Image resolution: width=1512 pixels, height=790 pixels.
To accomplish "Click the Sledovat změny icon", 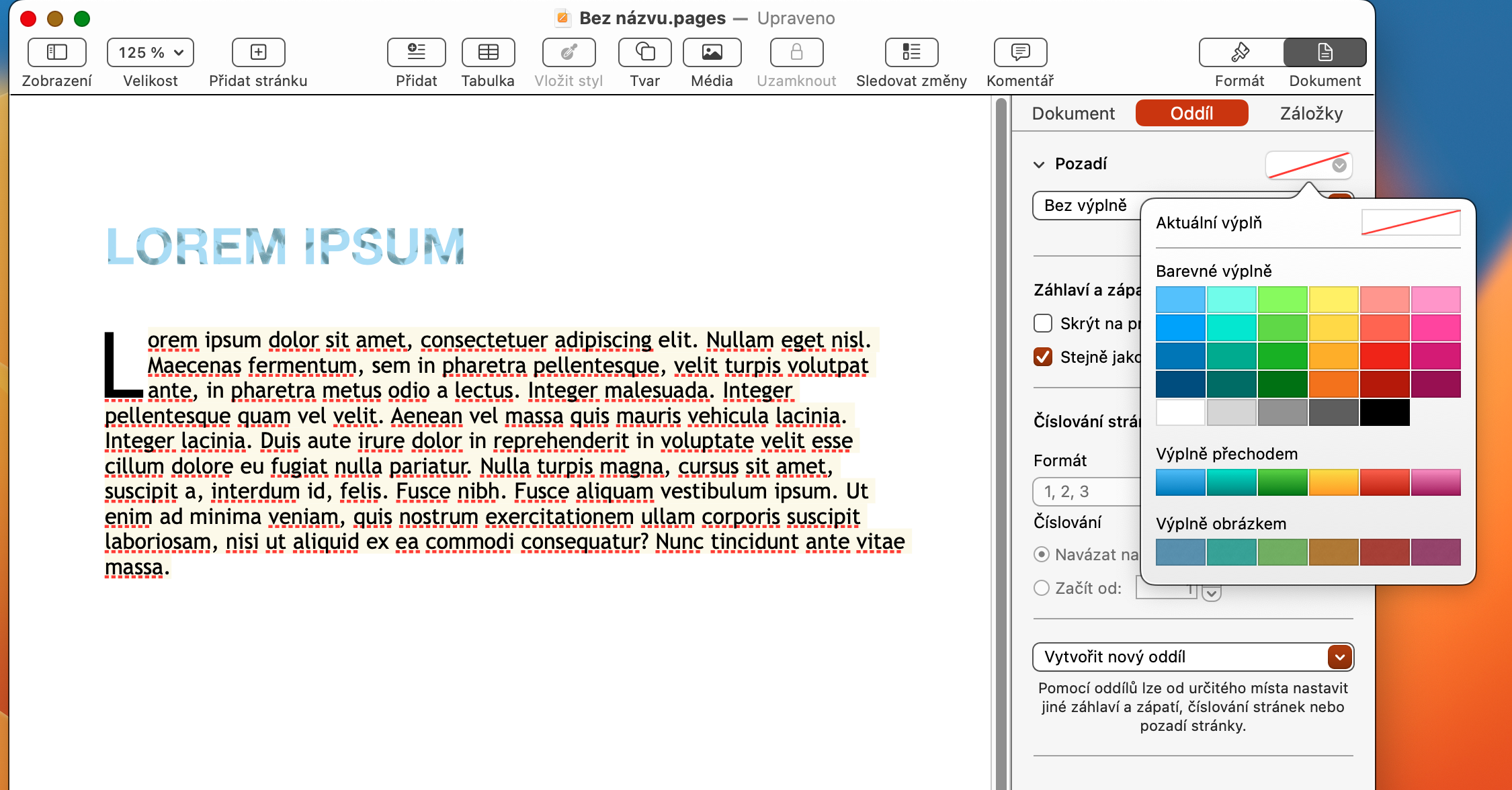I will (x=911, y=52).
